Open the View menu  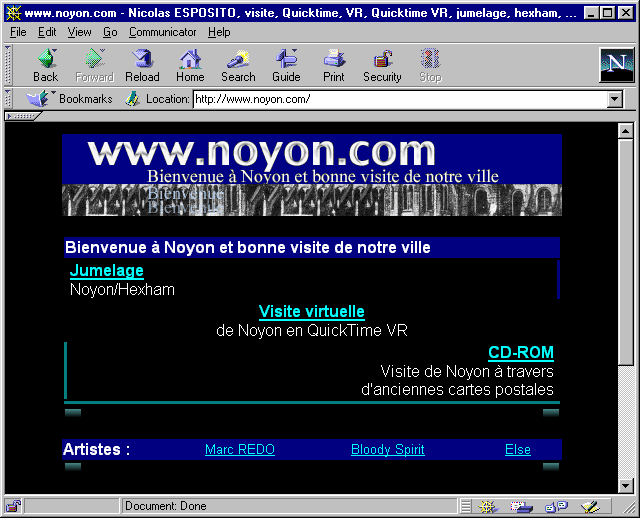[80, 32]
